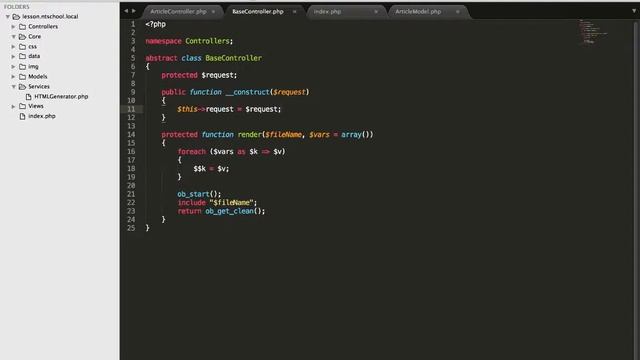640x360 pixels.
Task: Select the Models folder label
Action: [38, 77]
